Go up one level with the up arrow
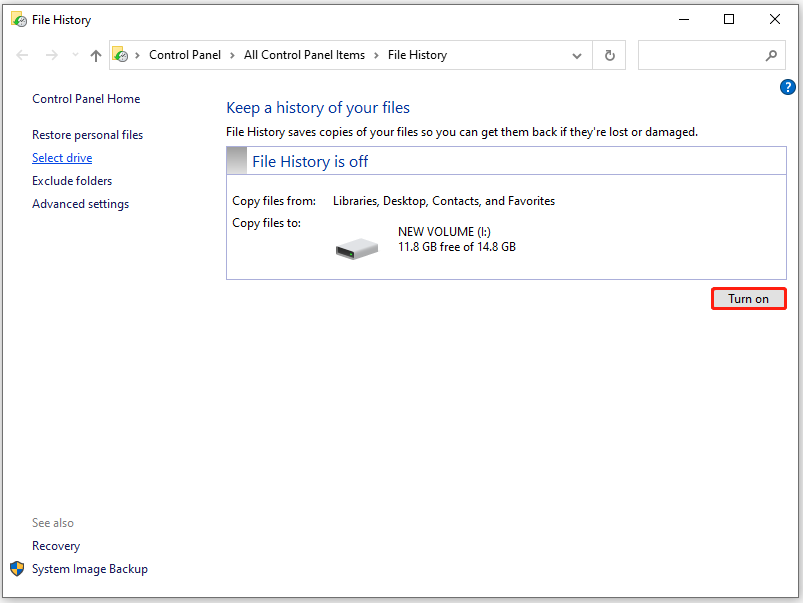Image resolution: width=803 pixels, height=603 pixels. 96,55
